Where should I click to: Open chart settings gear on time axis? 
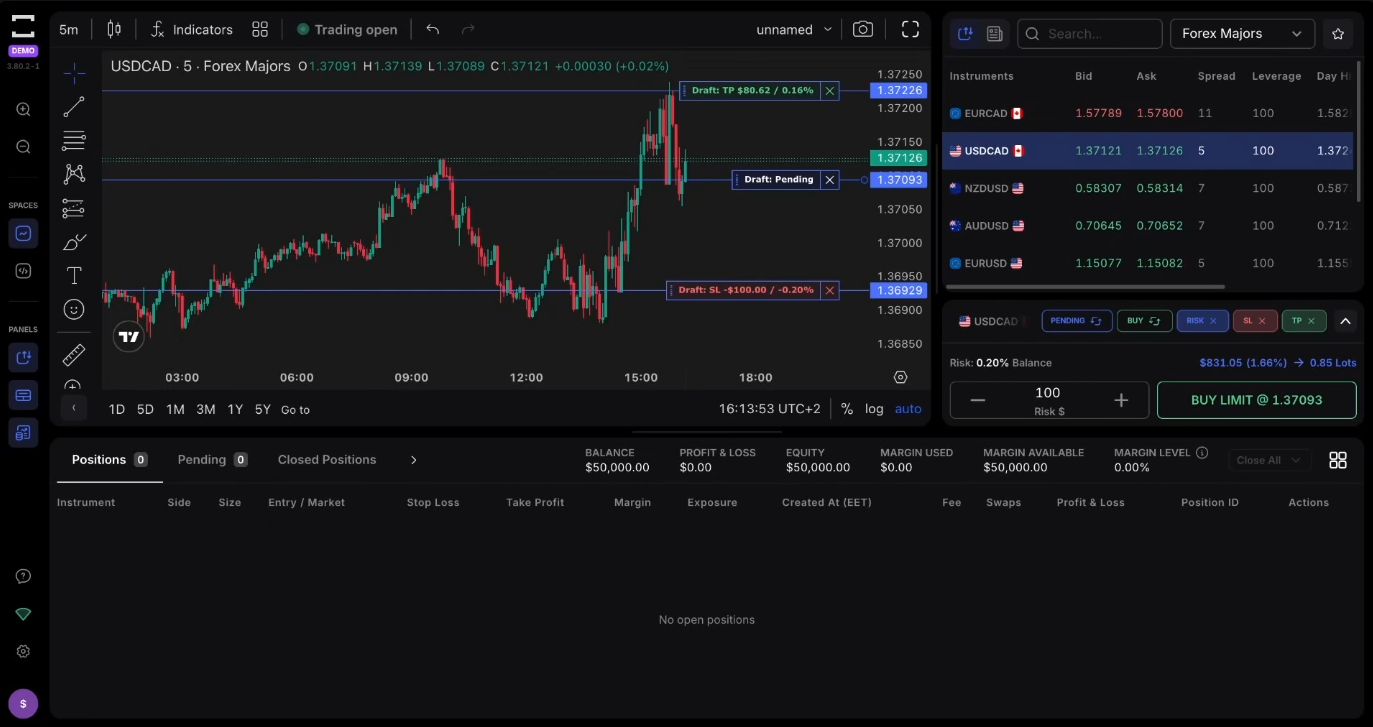(x=900, y=378)
